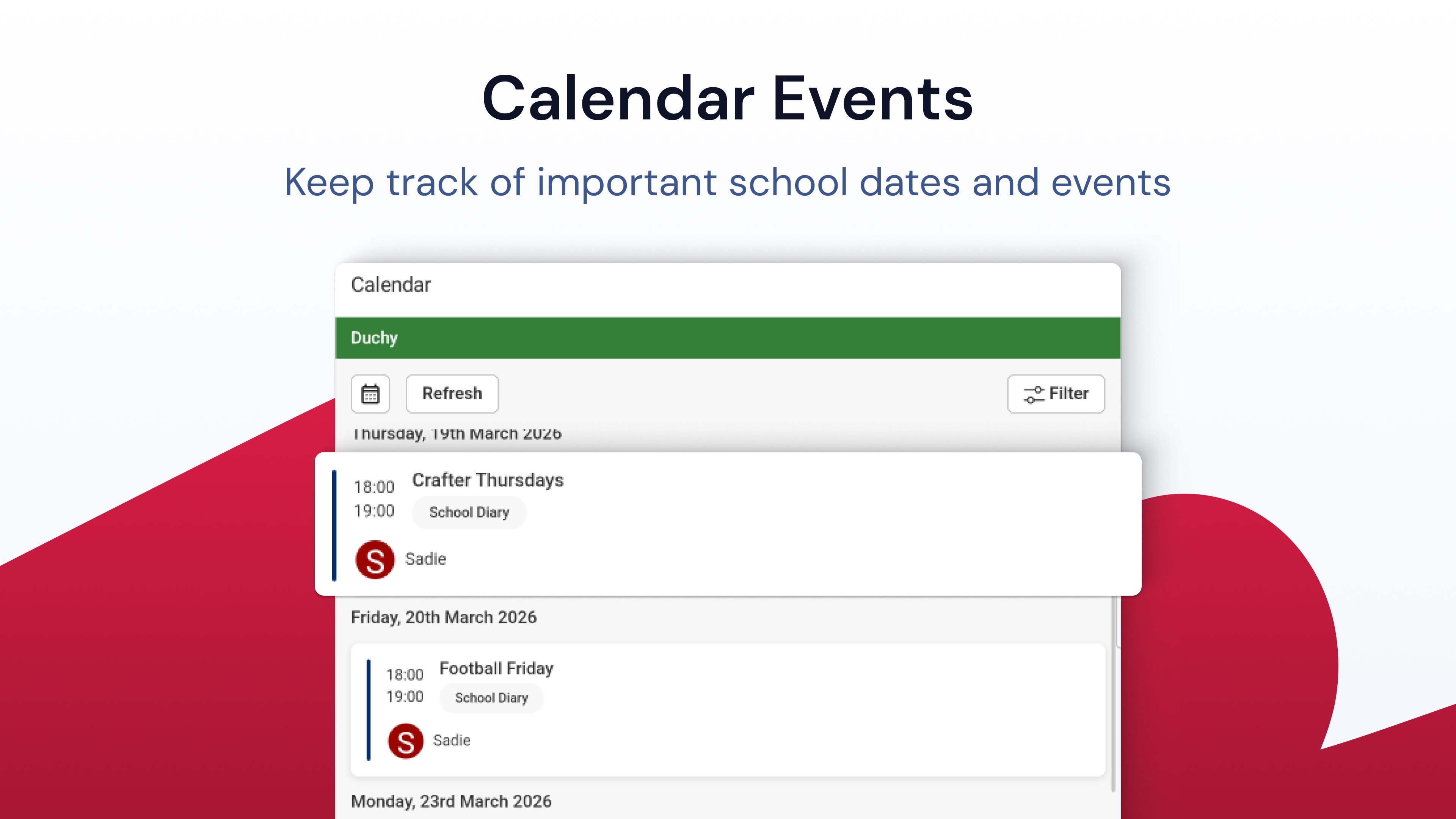
Task: Click the Refresh button
Action: [x=452, y=394]
